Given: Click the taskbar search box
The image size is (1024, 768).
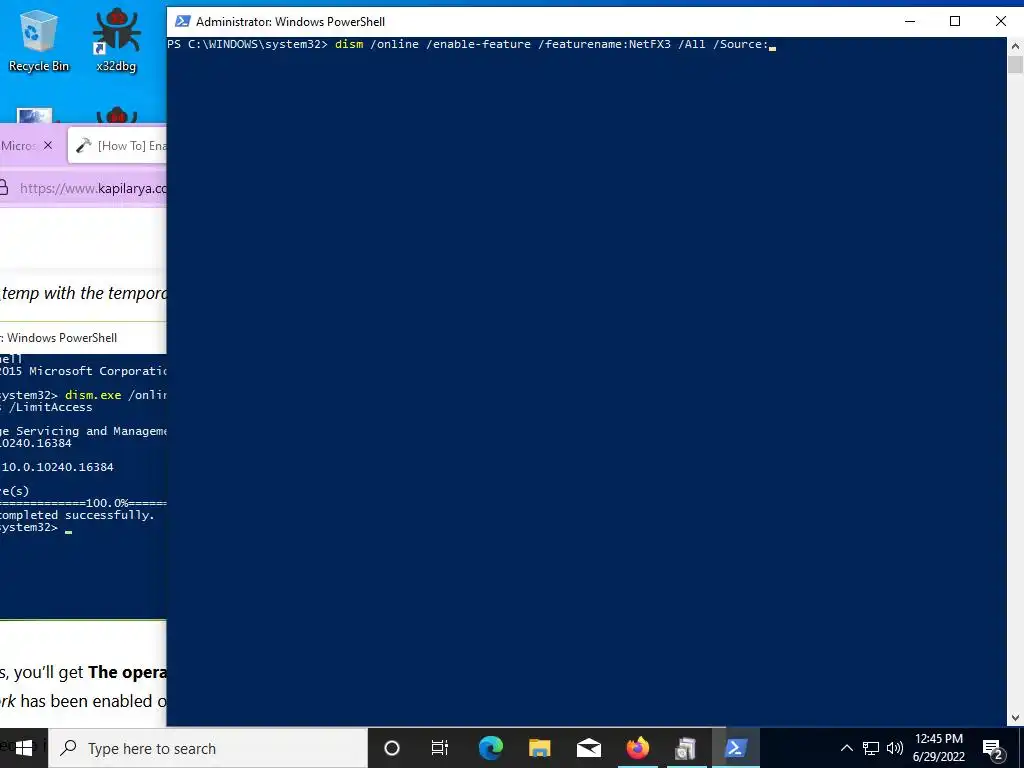Looking at the screenshot, I should pyautogui.click(x=208, y=748).
